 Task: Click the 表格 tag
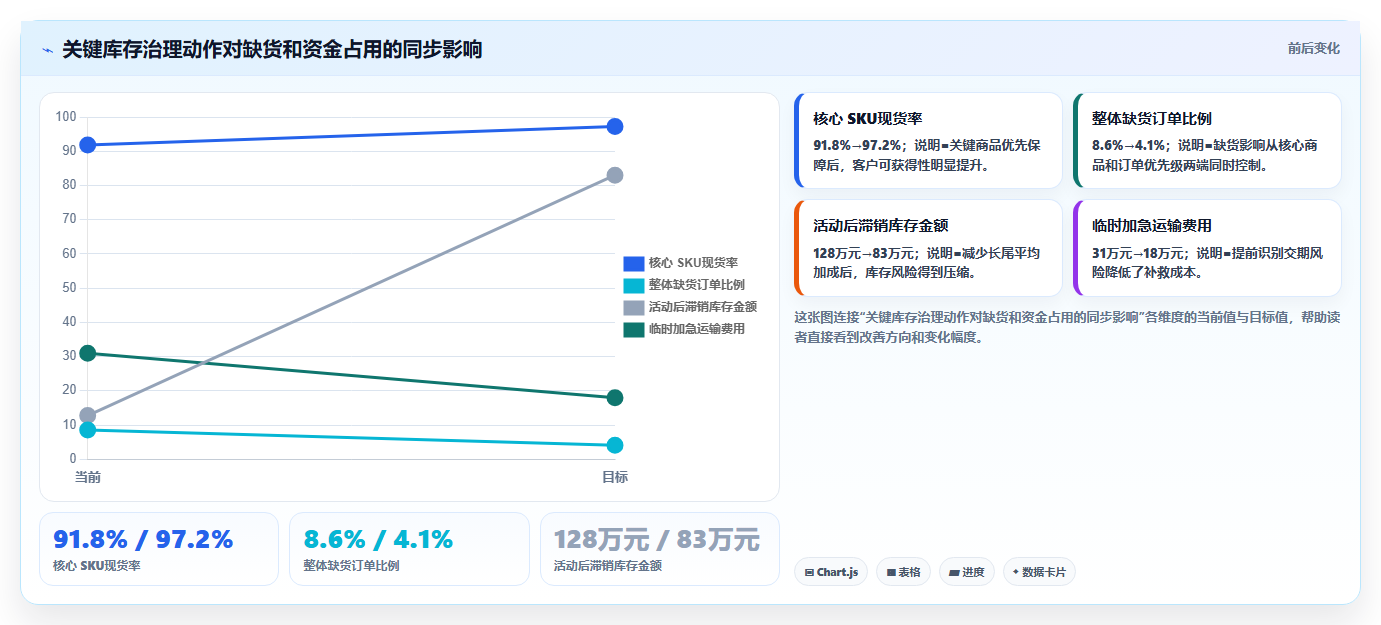[904, 572]
